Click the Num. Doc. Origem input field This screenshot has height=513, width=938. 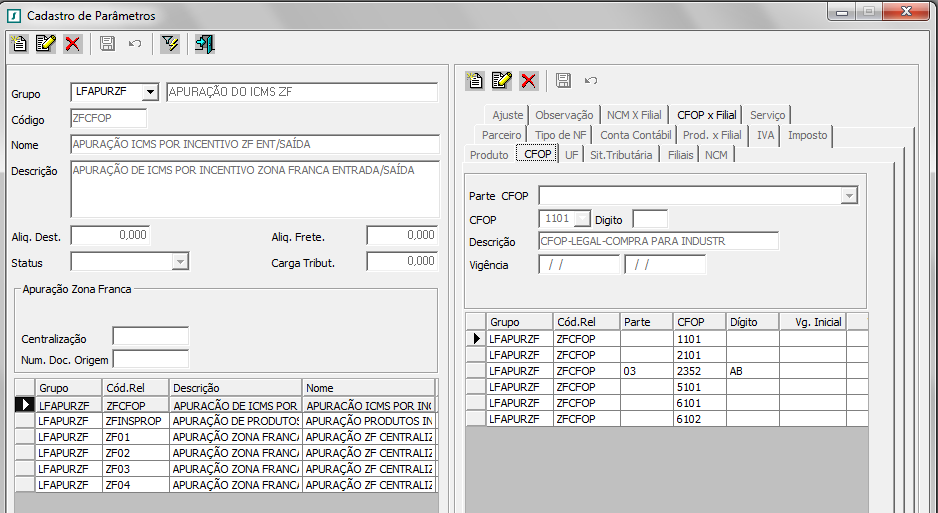[x=150, y=359]
